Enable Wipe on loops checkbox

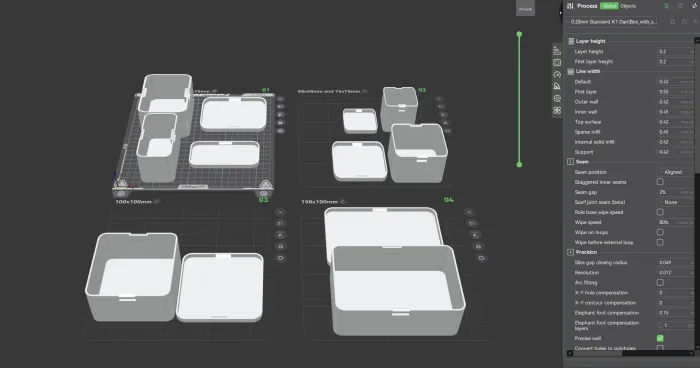pyautogui.click(x=660, y=232)
